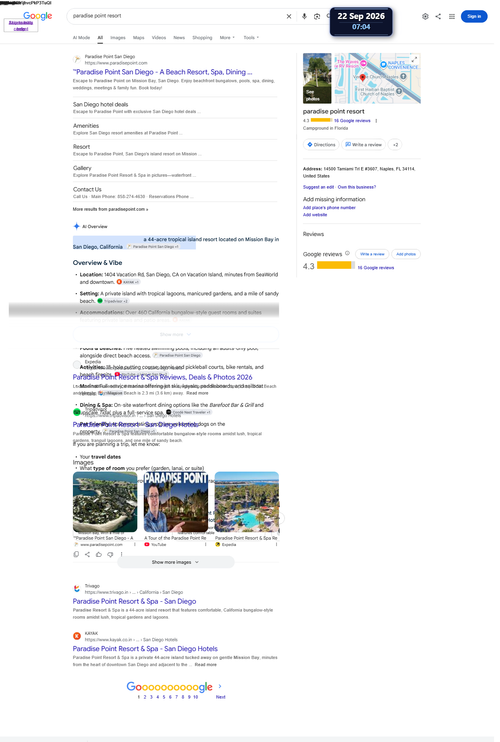Open more options beside 16 Google reviews

pos(377,121)
